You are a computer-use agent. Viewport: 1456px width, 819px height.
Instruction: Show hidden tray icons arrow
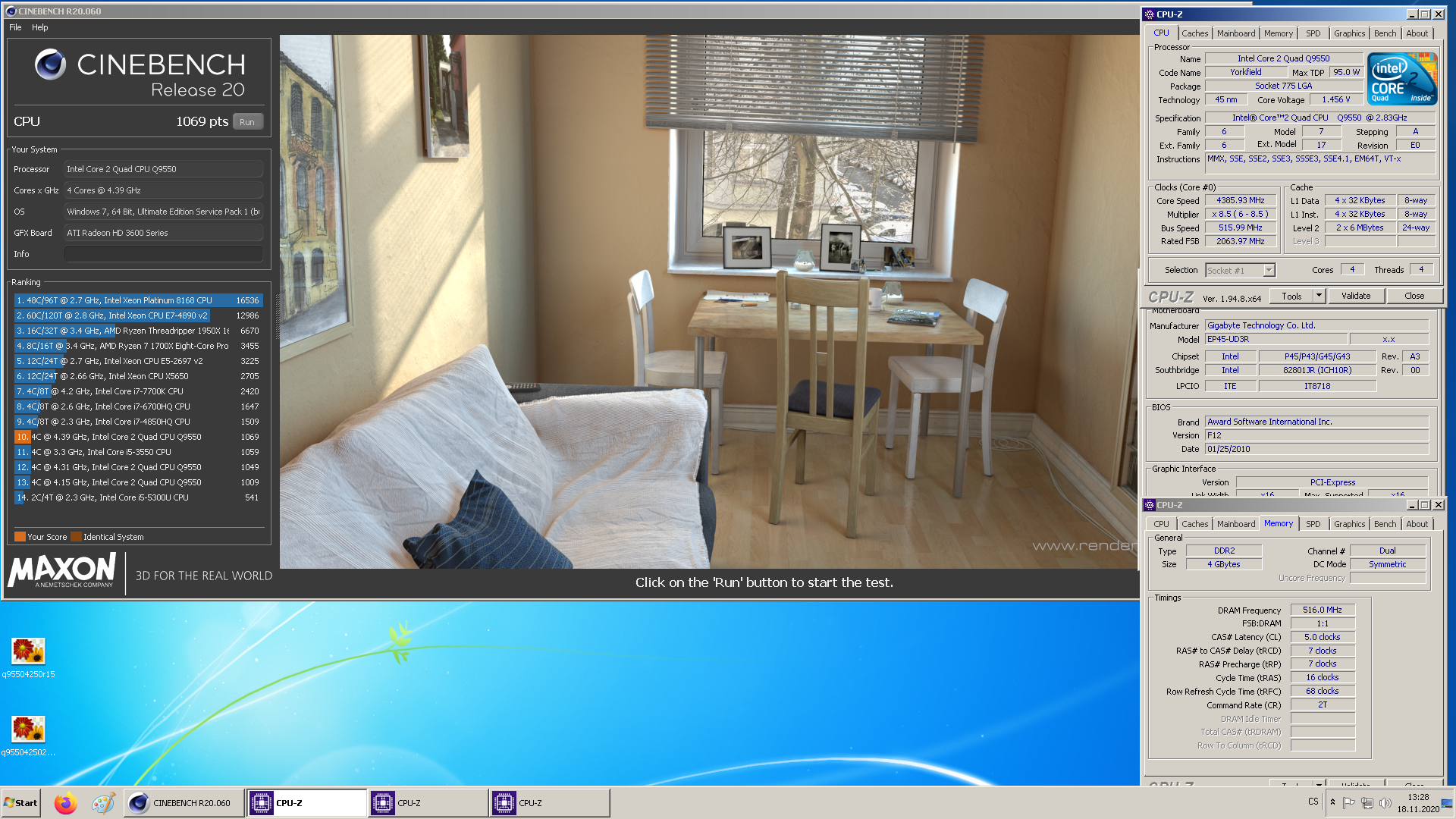pyautogui.click(x=1332, y=802)
